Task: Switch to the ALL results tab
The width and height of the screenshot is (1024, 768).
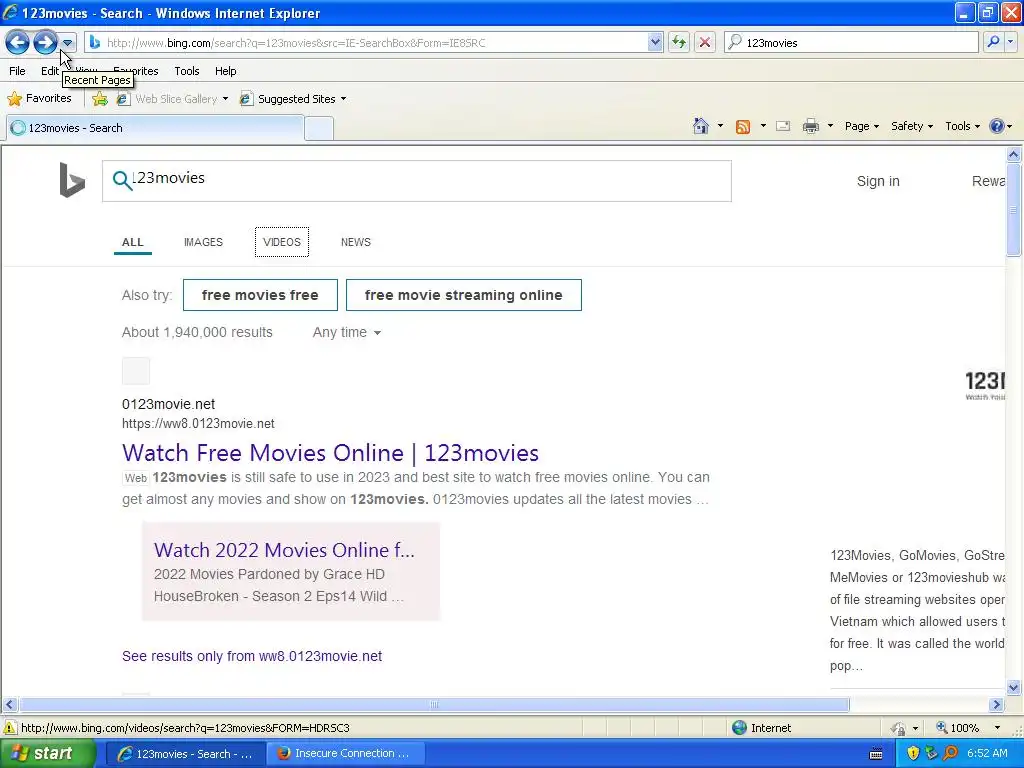Action: [x=133, y=242]
